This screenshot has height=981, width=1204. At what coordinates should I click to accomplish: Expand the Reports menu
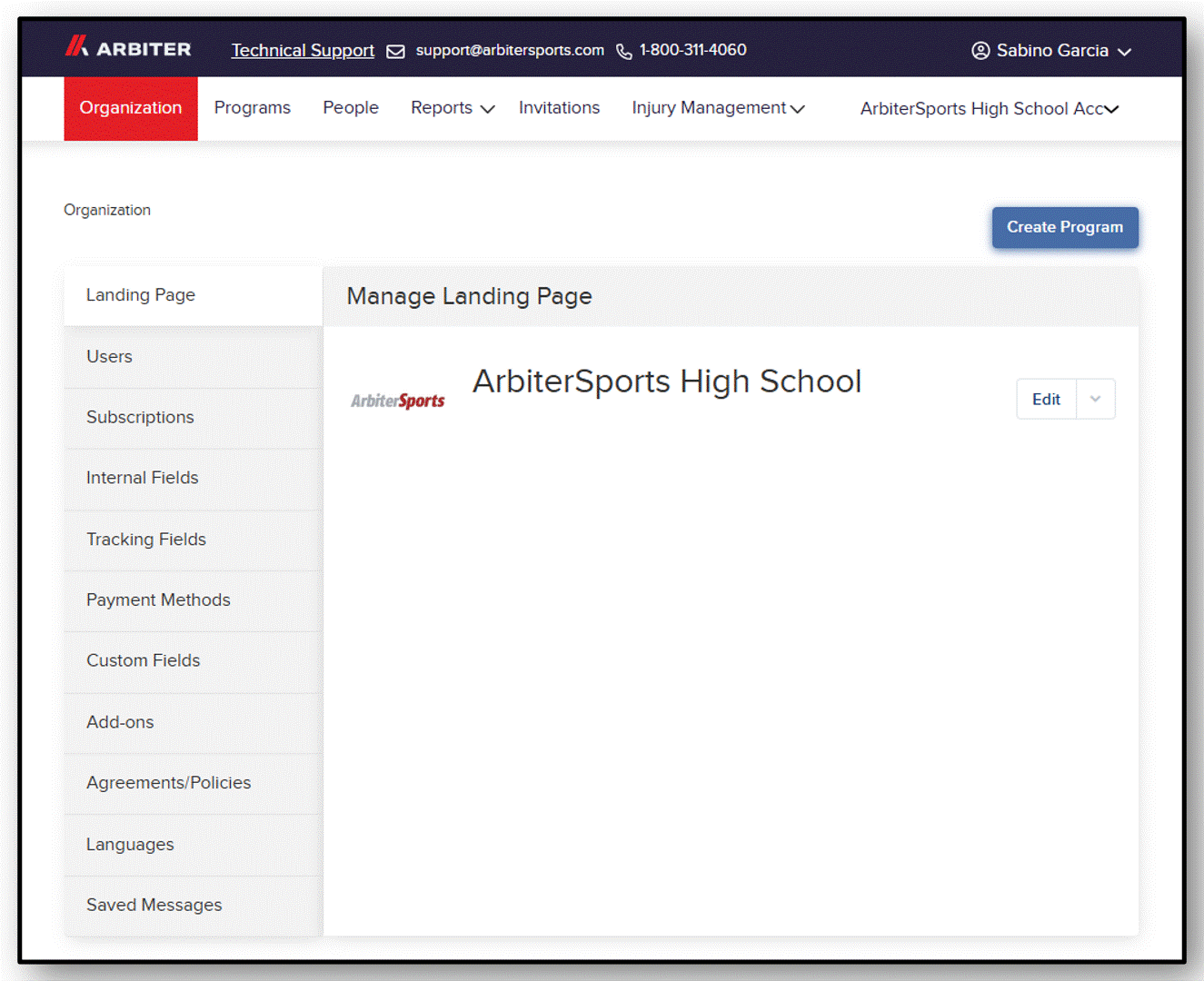tap(453, 108)
